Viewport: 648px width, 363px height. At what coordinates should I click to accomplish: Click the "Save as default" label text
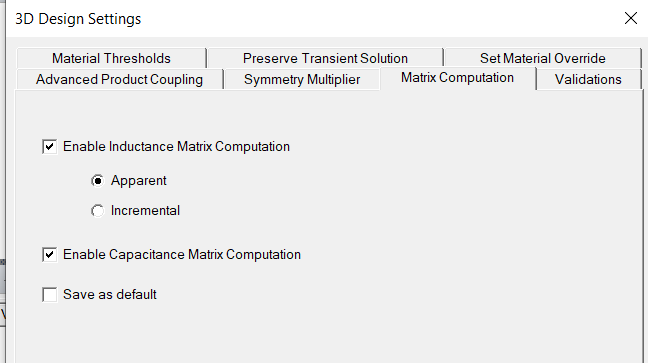click(110, 294)
